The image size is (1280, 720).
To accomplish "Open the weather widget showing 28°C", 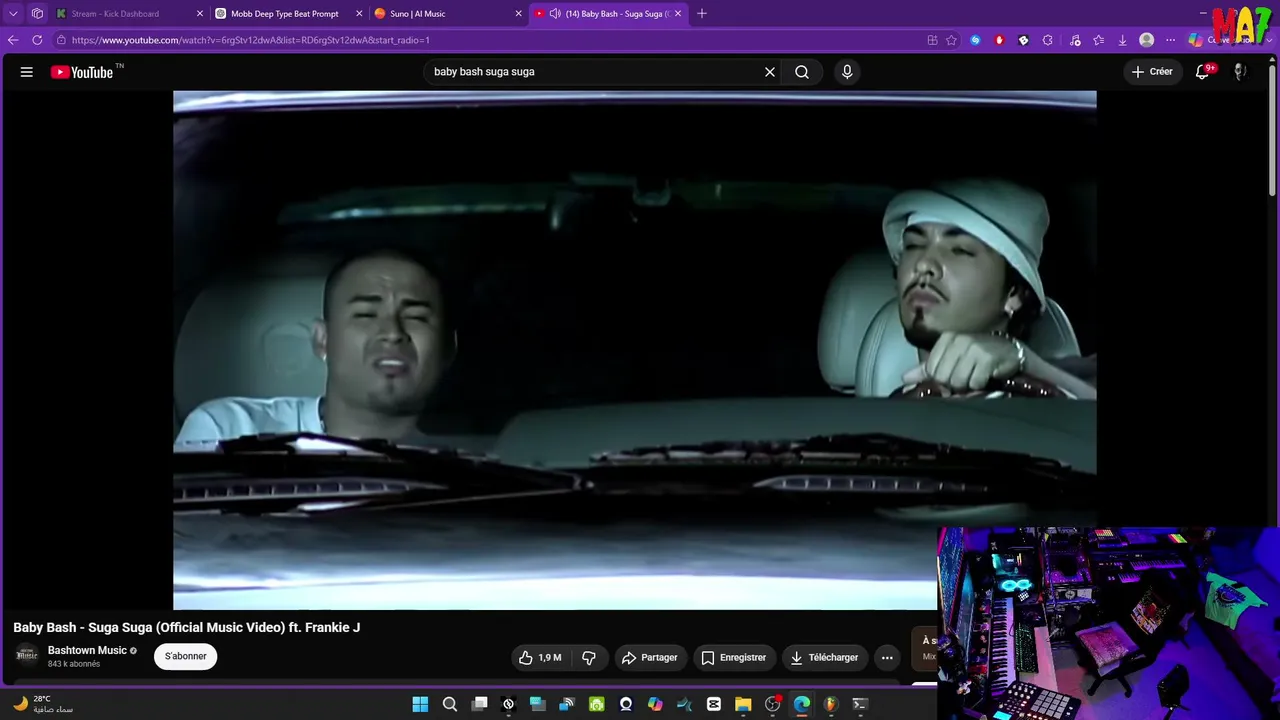I will pos(43,704).
